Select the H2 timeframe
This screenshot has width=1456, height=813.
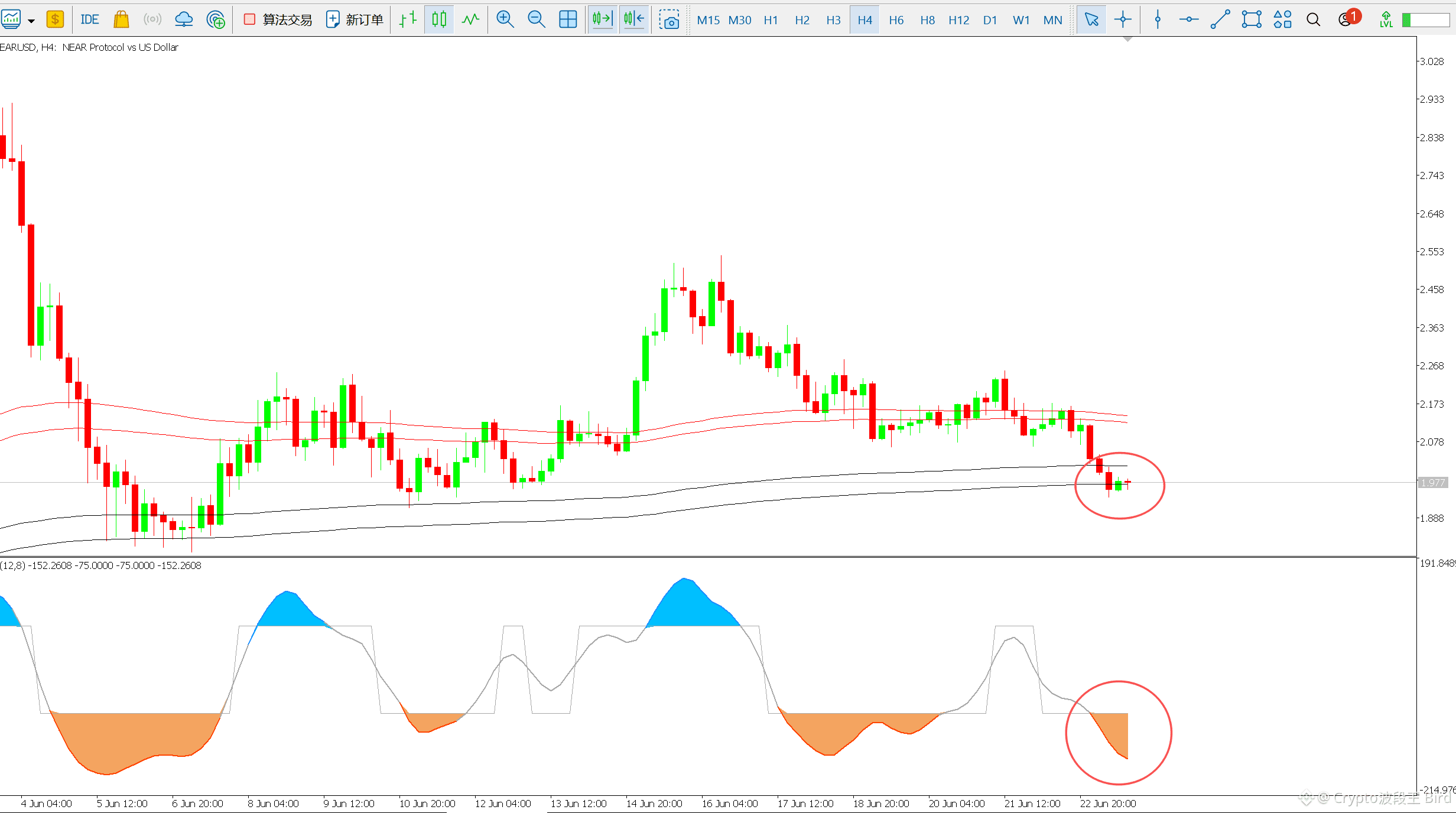tap(802, 20)
